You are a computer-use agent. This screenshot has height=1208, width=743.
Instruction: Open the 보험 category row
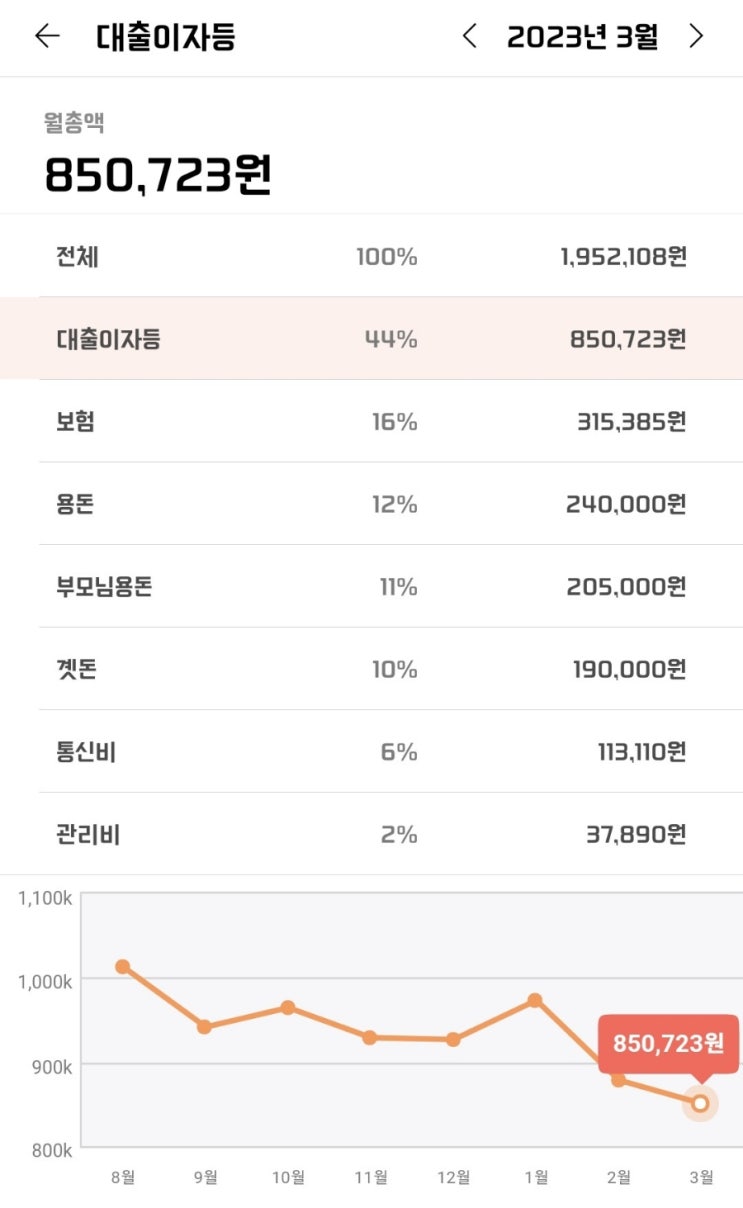pos(371,421)
